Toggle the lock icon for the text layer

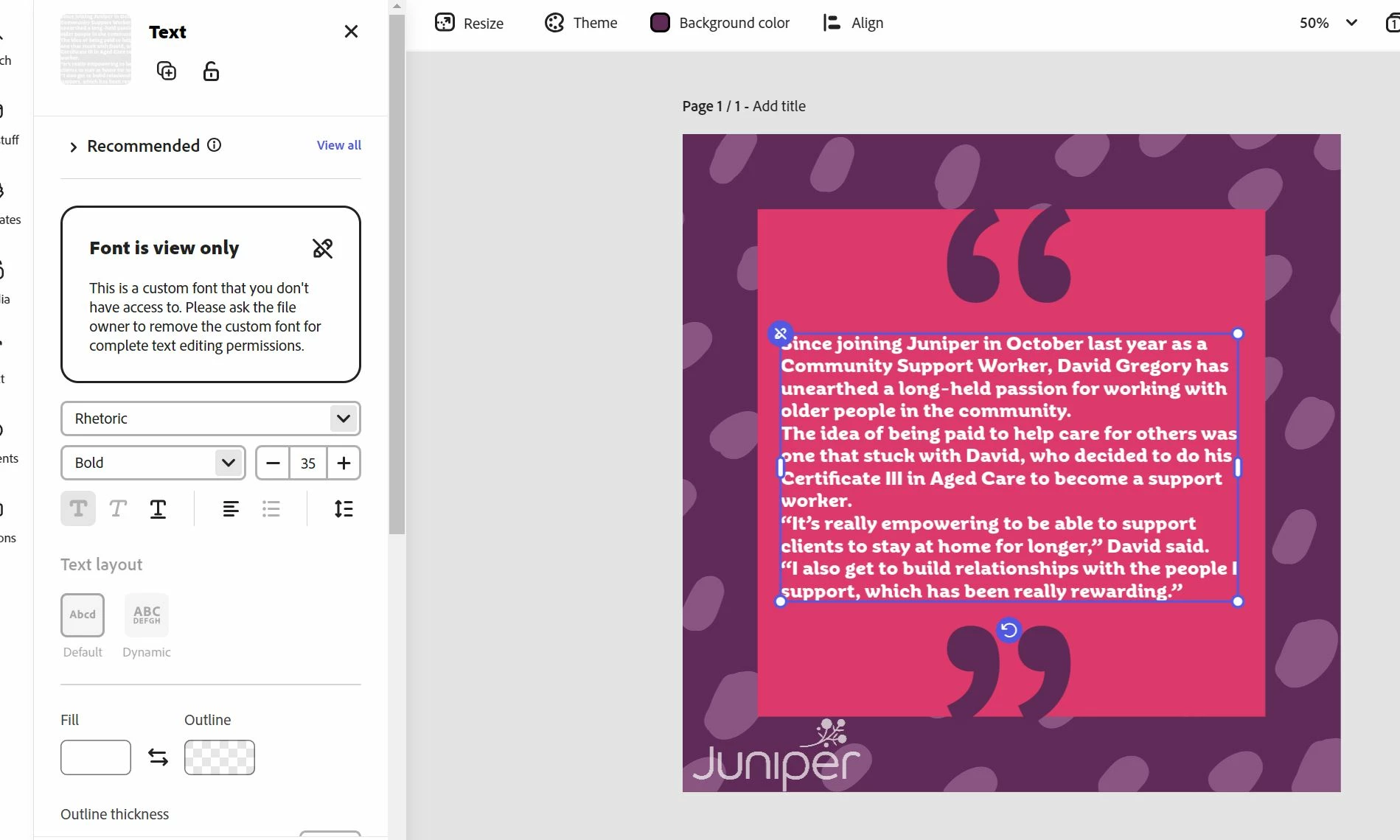point(211,71)
